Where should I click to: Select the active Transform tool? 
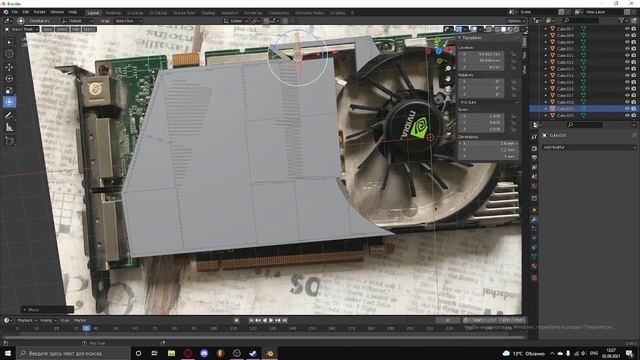click(x=9, y=102)
